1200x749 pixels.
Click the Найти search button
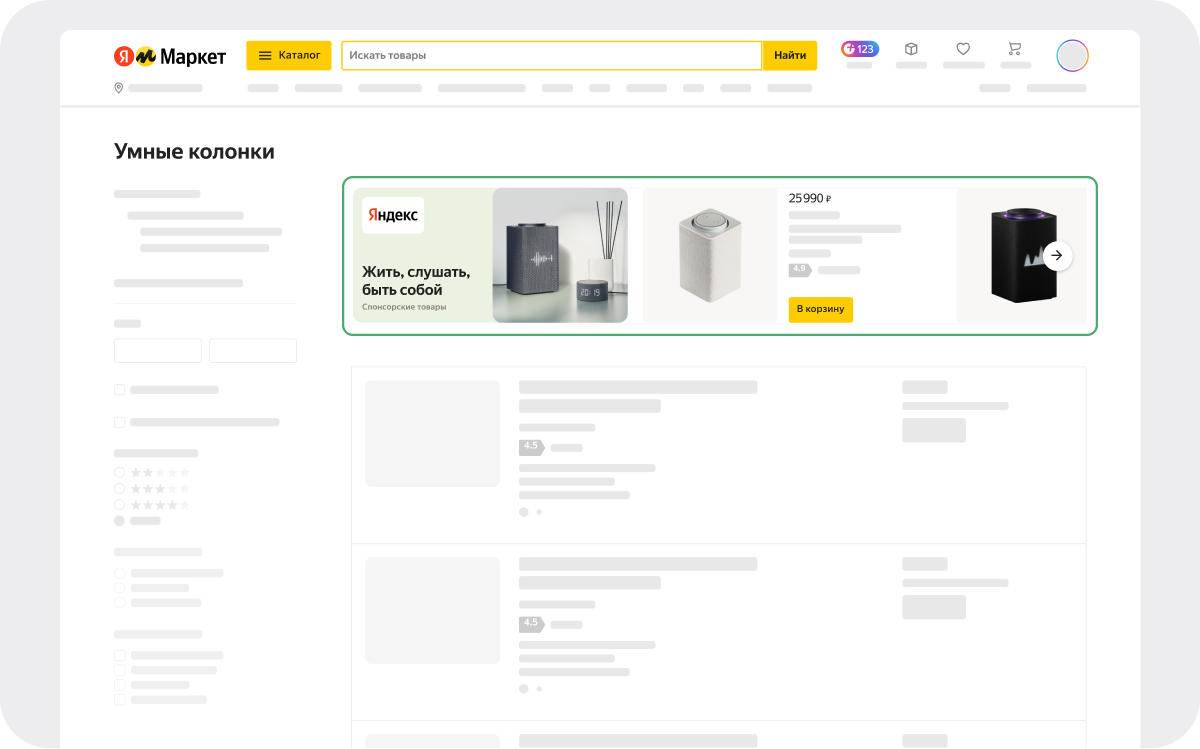pyautogui.click(x=790, y=56)
